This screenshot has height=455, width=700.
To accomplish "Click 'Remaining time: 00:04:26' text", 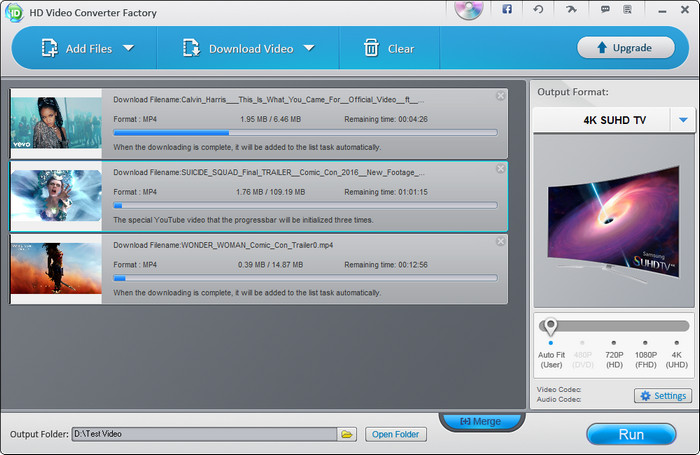I will [x=386, y=119].
